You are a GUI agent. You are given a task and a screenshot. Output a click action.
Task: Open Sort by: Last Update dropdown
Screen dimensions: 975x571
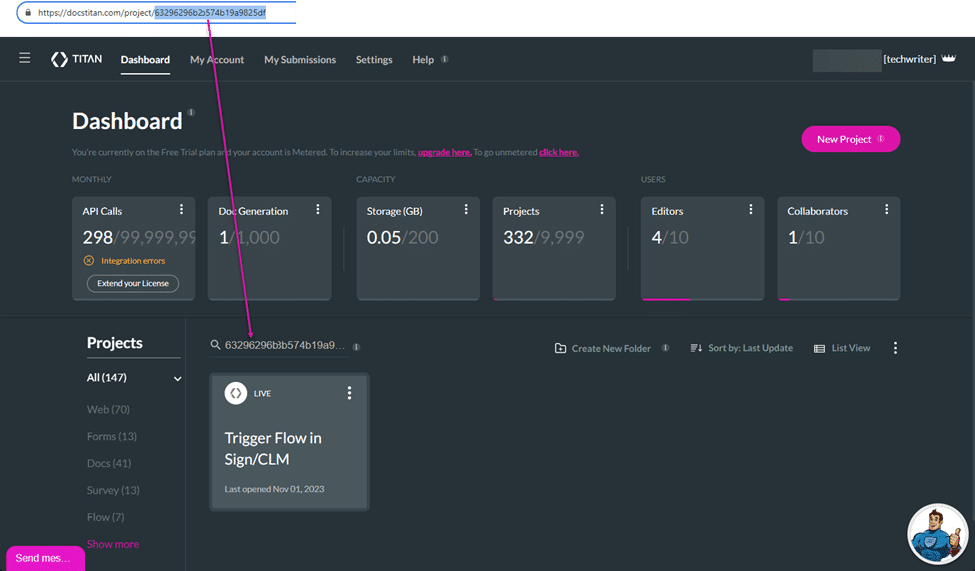[x=741, y=348]
